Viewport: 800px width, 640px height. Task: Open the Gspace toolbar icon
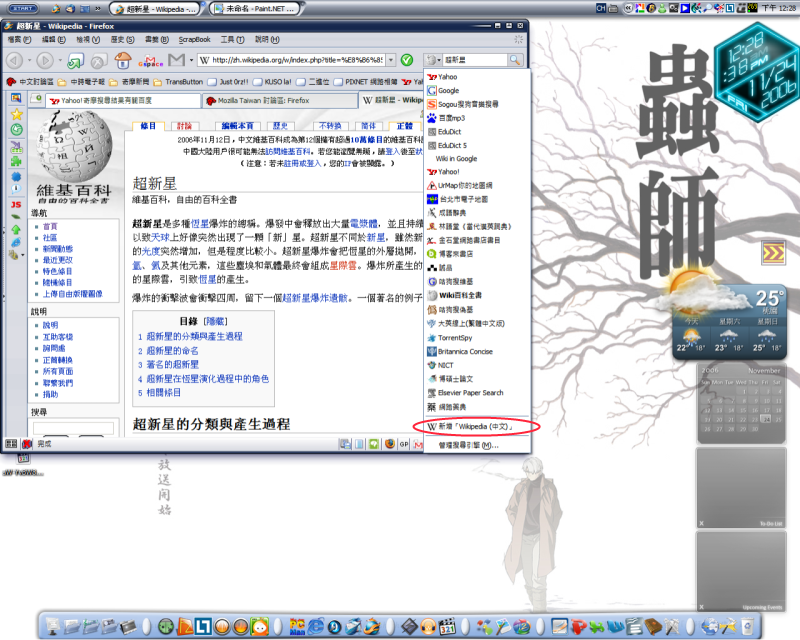(x=151, y=61)
